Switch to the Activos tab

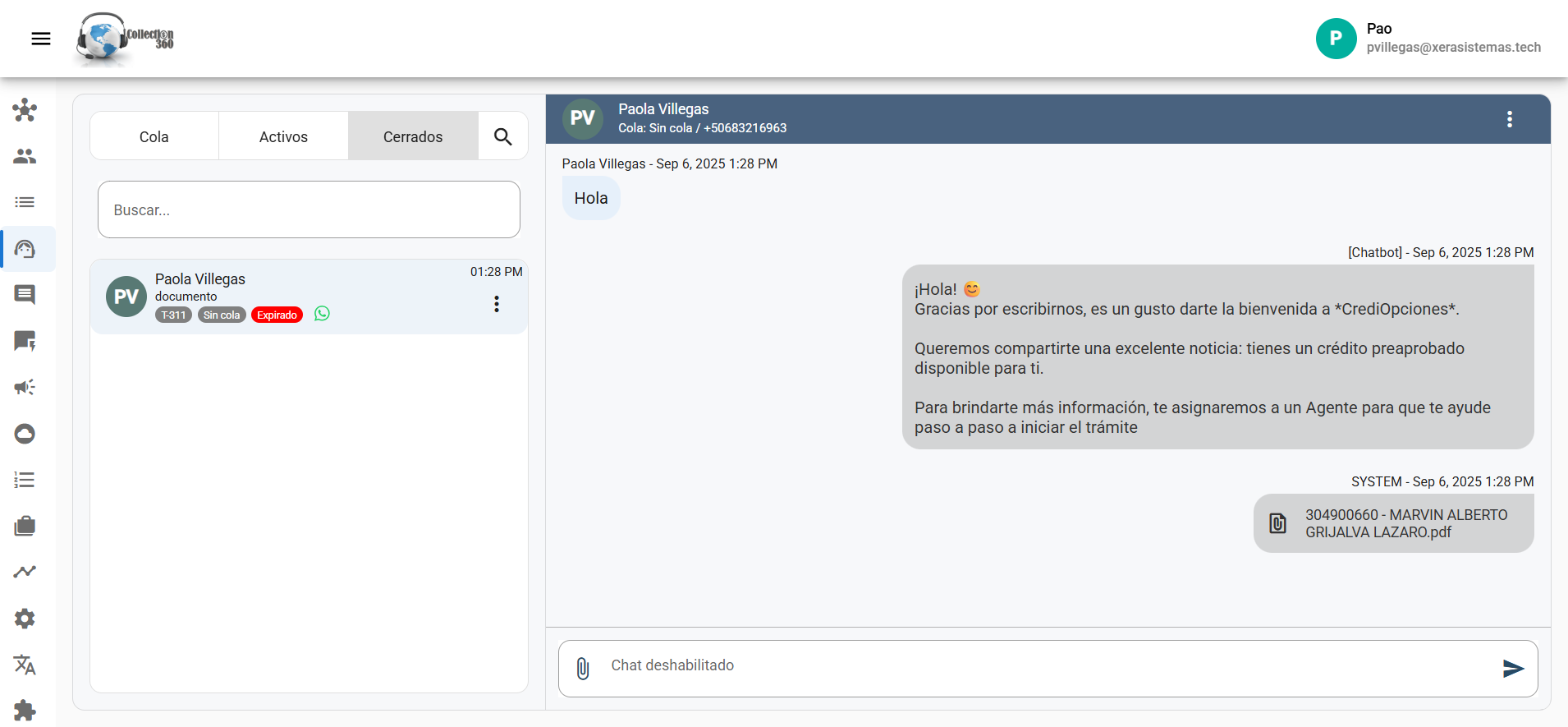[283, 136]
